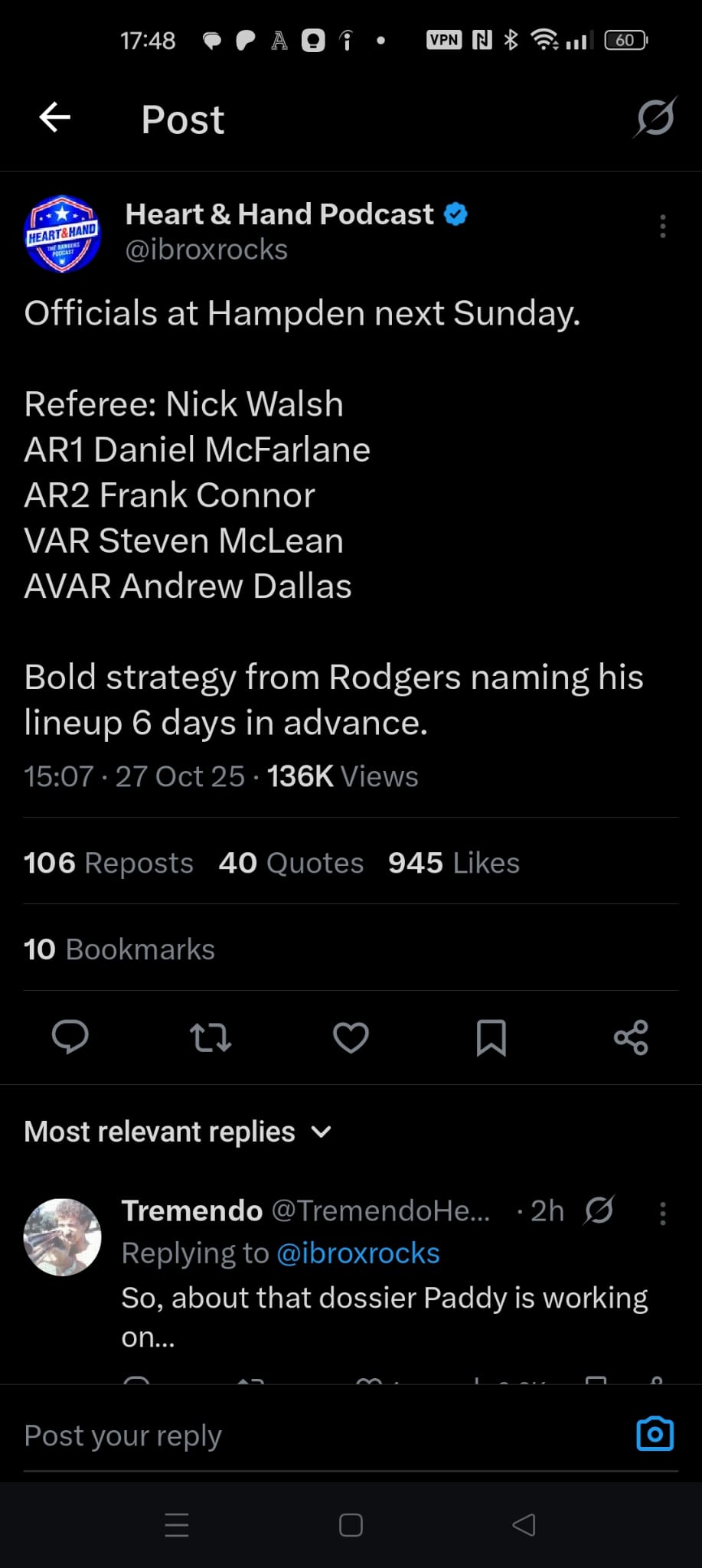Open the three-dot menu on Tremendo's reply
This screenshot has height=1568, width=702.
tap(663, 1213)
